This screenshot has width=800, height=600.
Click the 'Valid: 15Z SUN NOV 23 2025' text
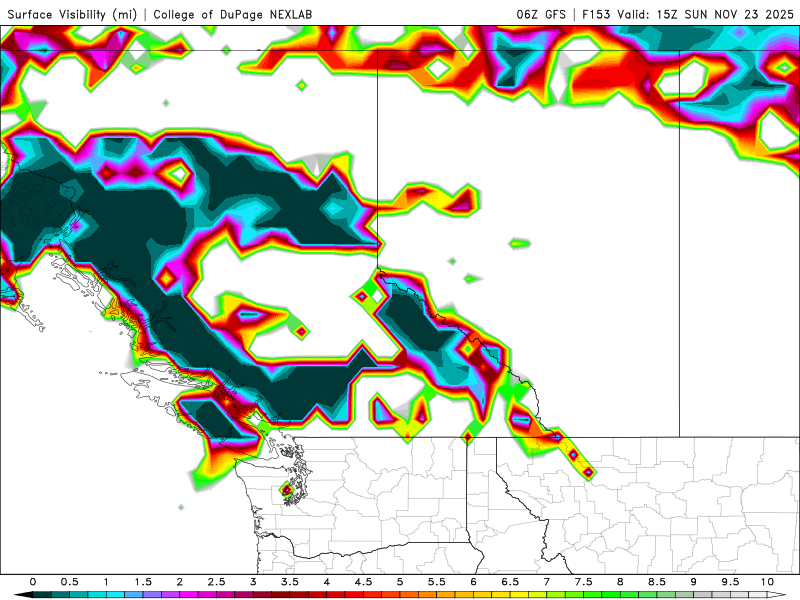point(705,14)
